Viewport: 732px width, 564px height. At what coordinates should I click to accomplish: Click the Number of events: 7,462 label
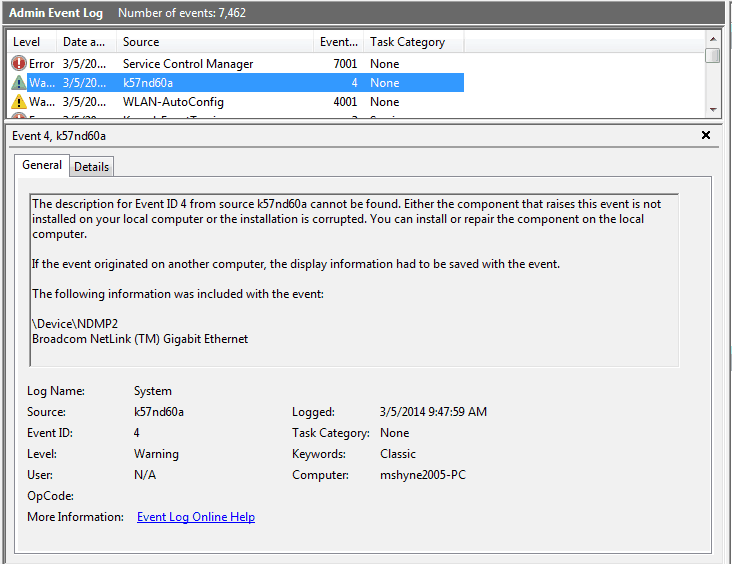[x=182, y=13]
